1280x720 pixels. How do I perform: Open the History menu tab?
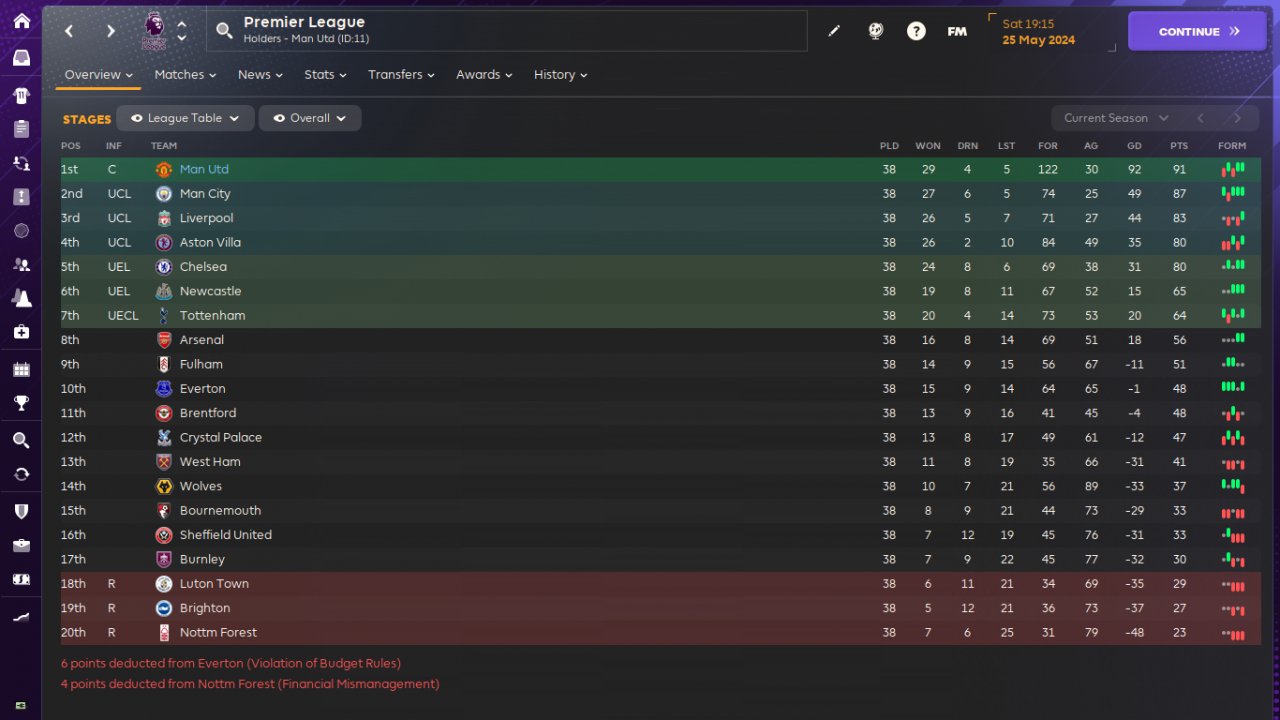point(560,75)
